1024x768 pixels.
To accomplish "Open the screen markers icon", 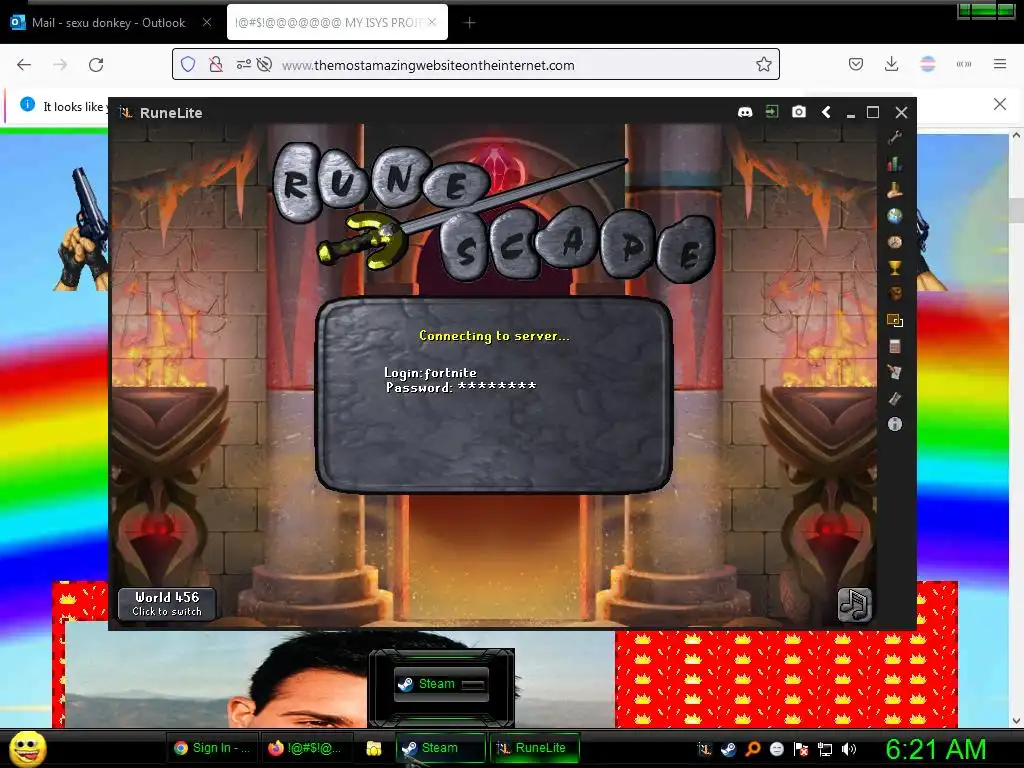I will (x=895, y=320).
